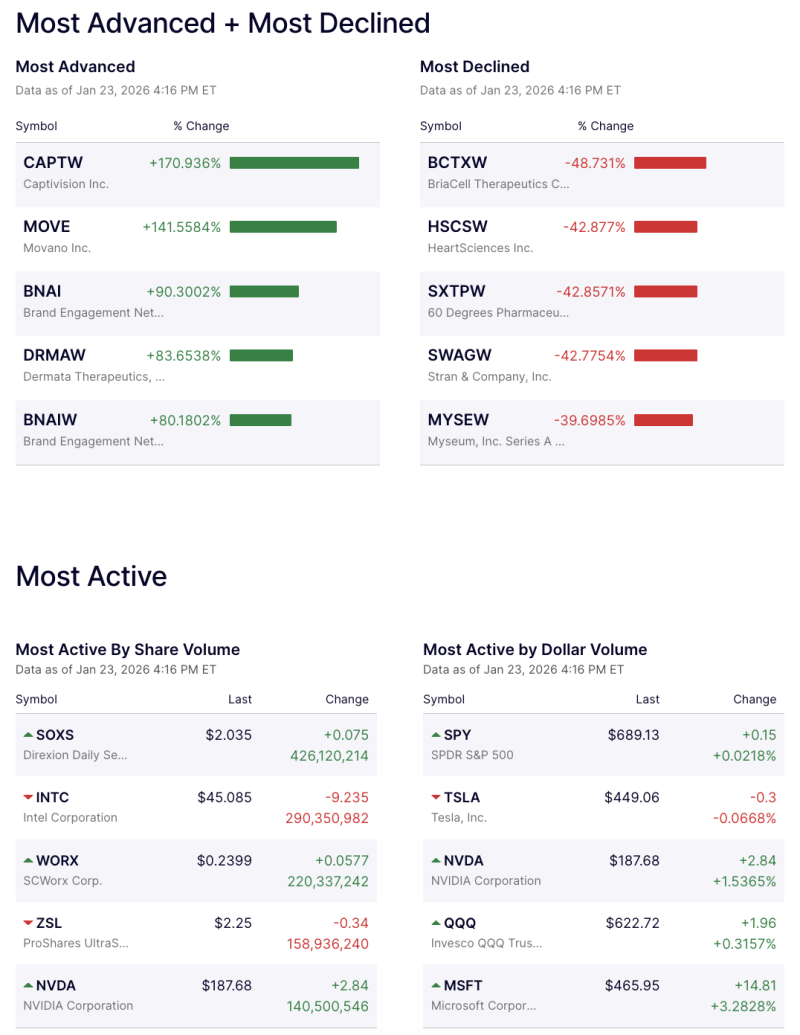Click CAPTW's green percent change bar
Screen dimensions: 800x1035
pyautogui.click(x=293, y=161)
